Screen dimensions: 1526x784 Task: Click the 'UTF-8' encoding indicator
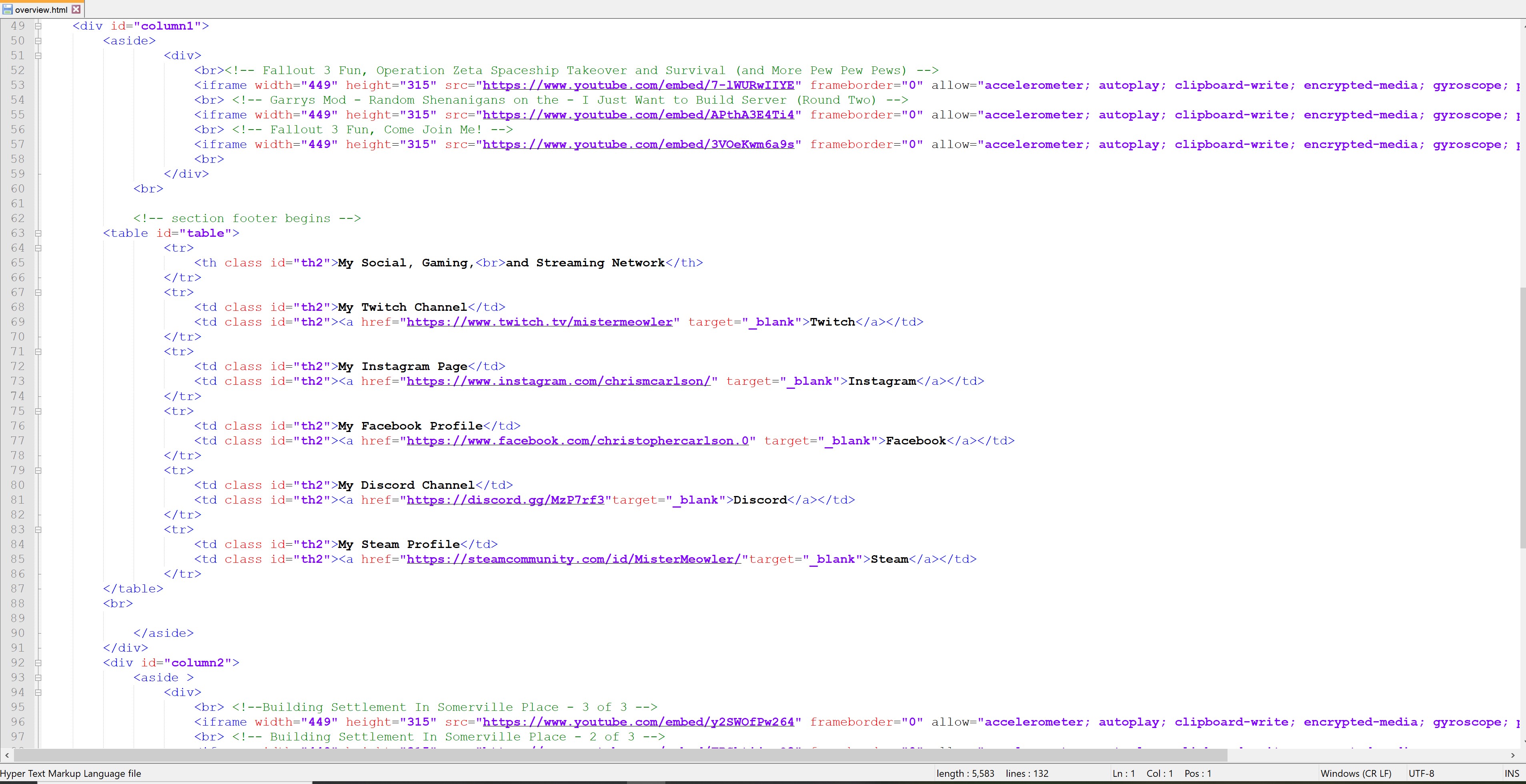pos(1421,773)
